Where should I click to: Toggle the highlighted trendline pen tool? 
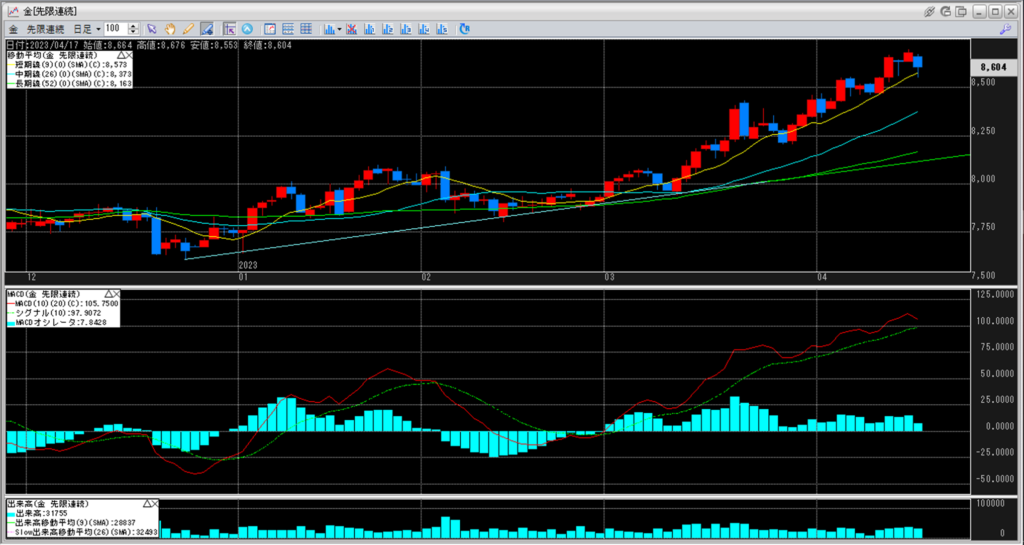click(207, 29)
